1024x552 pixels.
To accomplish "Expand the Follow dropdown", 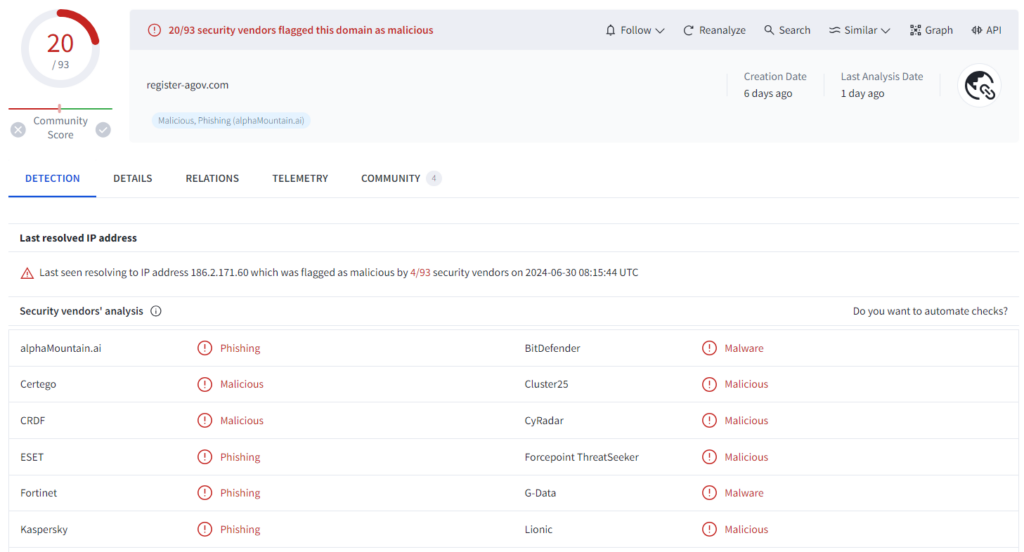I will (x=635, y=30).
